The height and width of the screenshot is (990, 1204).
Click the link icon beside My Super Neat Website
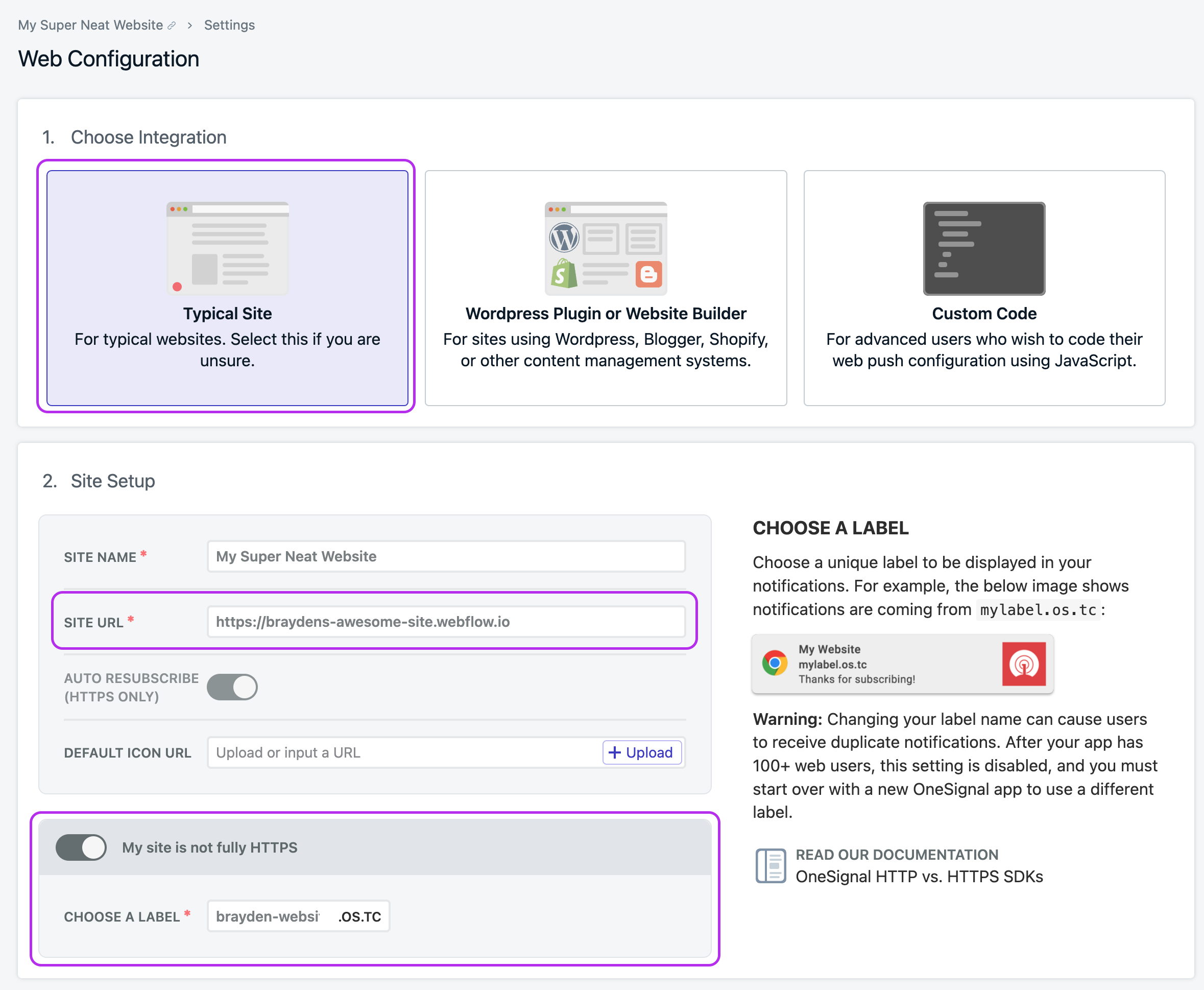pos(172,26)
